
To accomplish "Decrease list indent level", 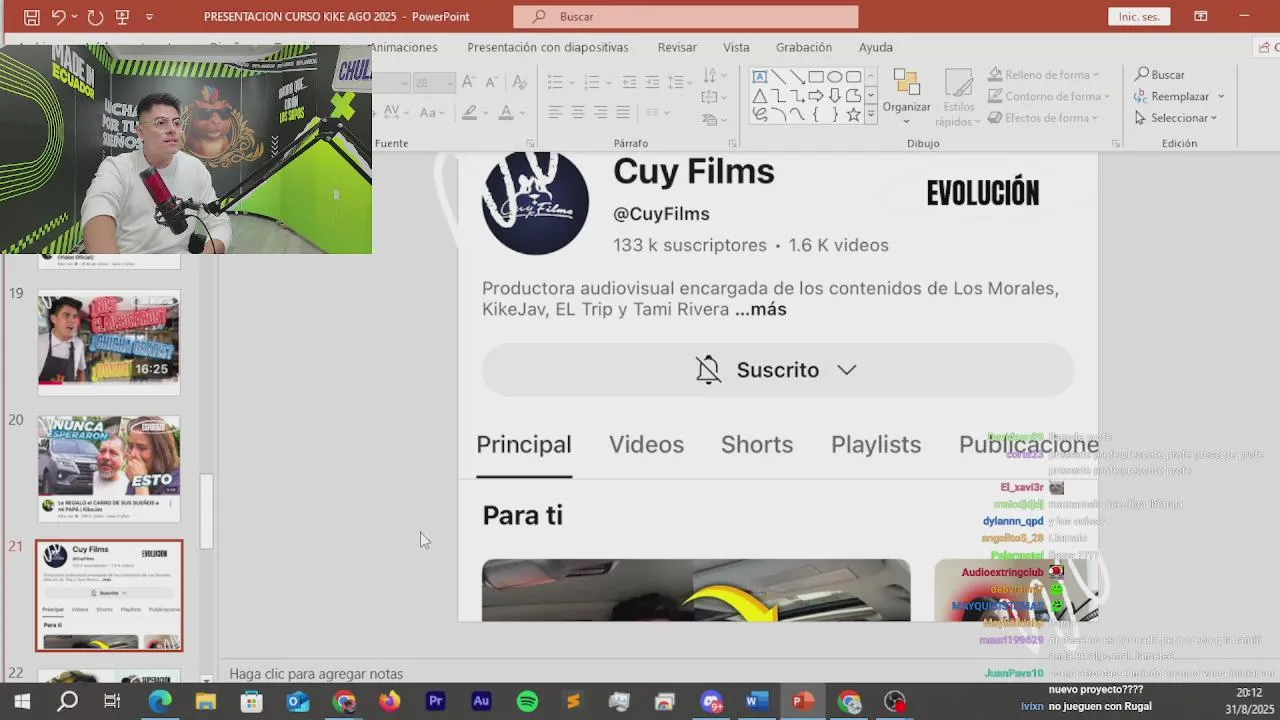I will 629,83.
